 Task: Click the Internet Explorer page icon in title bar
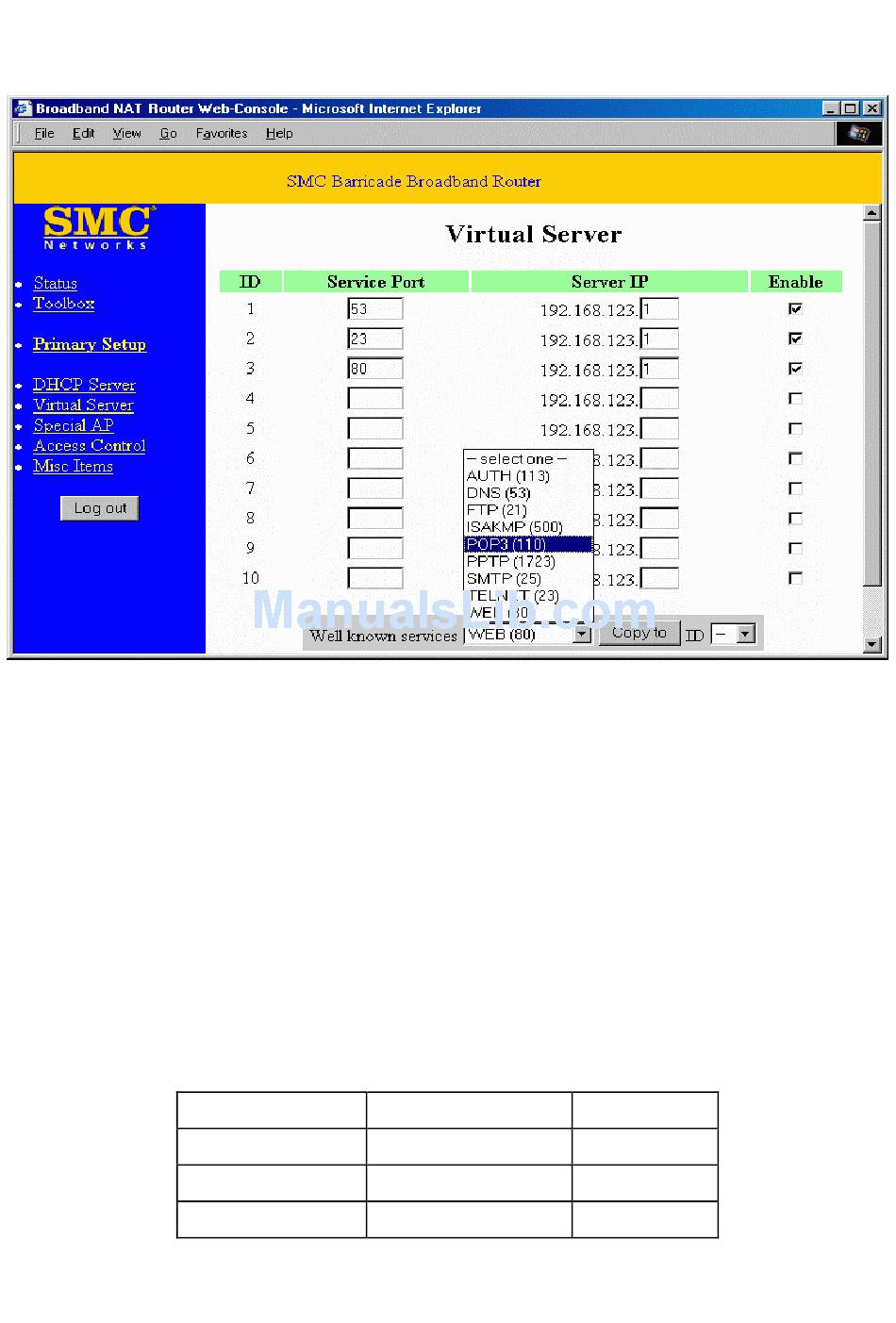pyautogui.click(x=23, y=108)
